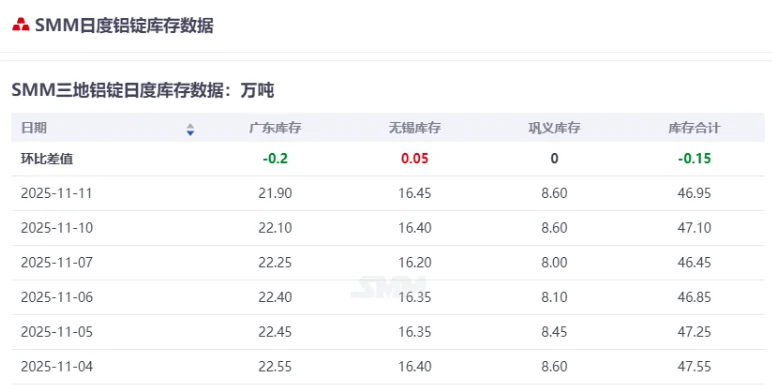The width and height of the screenshot is (772, 385).
Task: Sort the table by the 日期 column arrows
Action: 190,129
